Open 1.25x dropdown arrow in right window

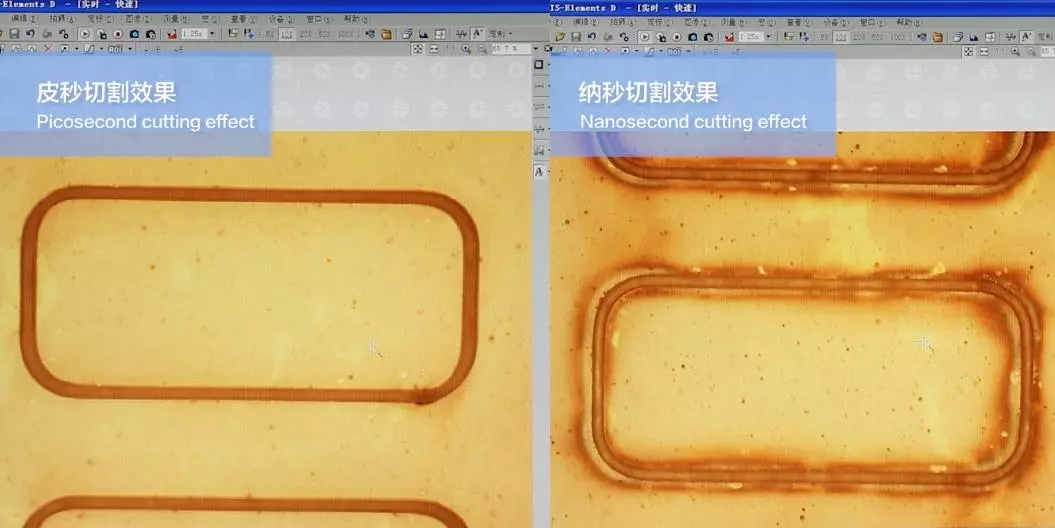768,36
